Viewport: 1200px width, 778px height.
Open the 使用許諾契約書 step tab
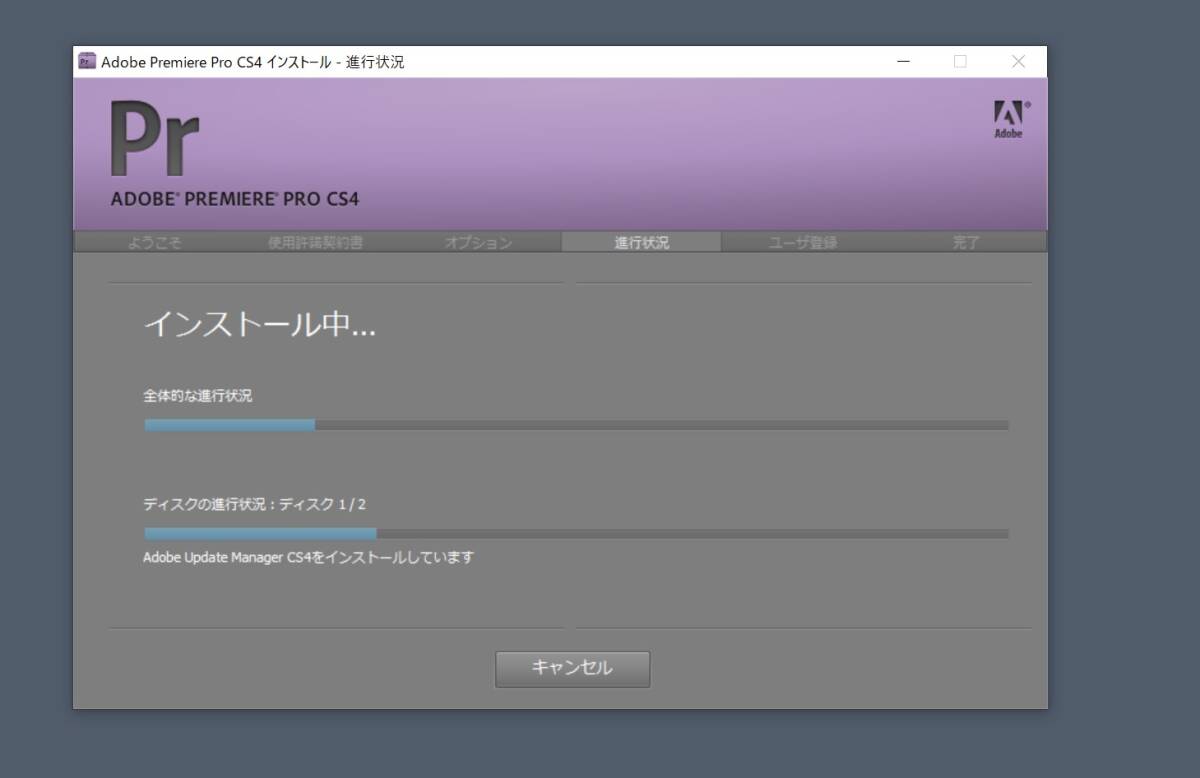point(316,242)
